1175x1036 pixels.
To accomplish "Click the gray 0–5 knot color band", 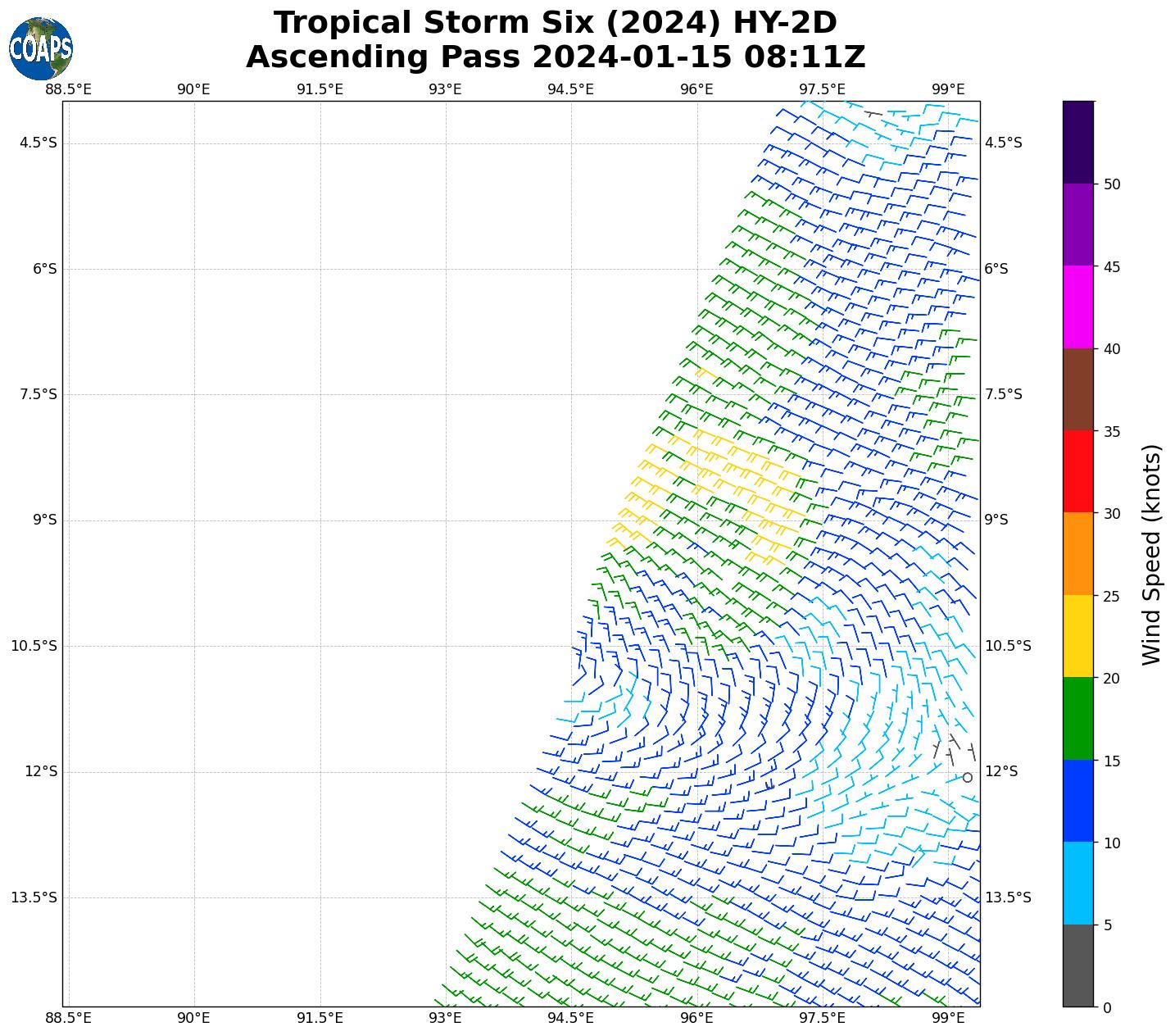I will pyautogui.click(x=1077, y=966).
